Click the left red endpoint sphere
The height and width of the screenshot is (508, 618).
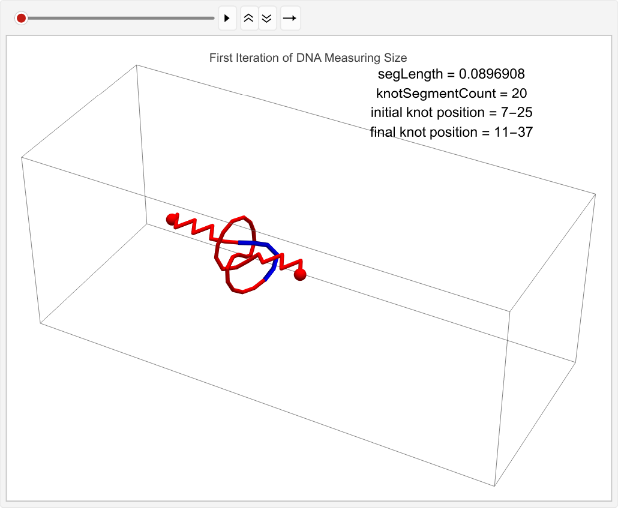[172, 219]
